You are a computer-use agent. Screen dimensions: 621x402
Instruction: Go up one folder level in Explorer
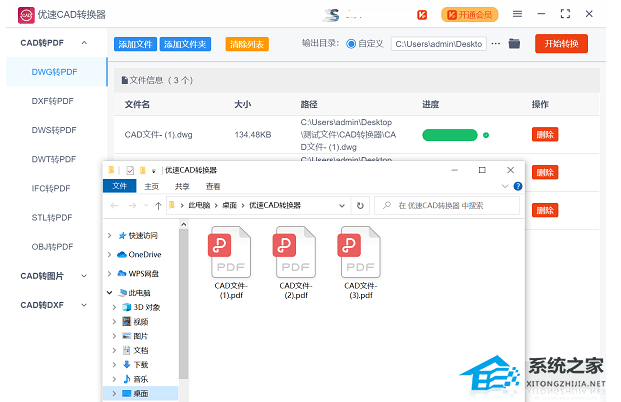(x=158, y=206)
